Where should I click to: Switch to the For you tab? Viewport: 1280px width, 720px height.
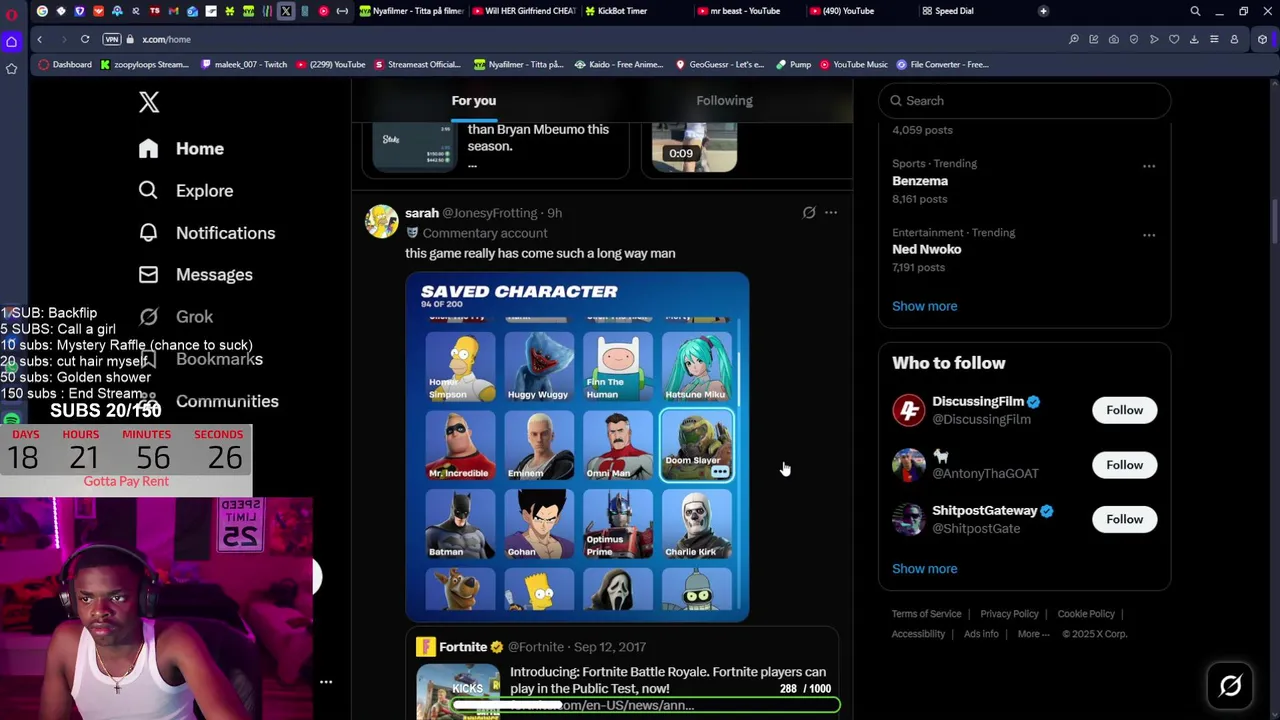pyautogui.click(x=474, y=100)
